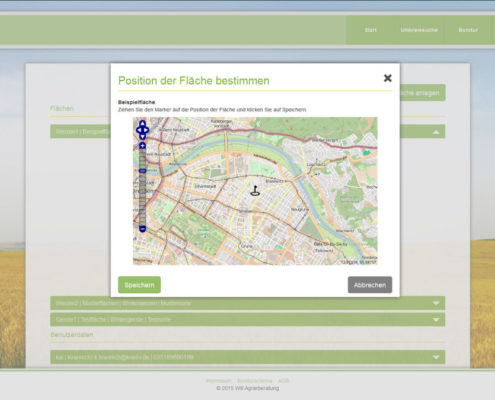Click the Musterflächen accordion row
The height and width of the screenshot is (400, 495).
click(248, 303)
